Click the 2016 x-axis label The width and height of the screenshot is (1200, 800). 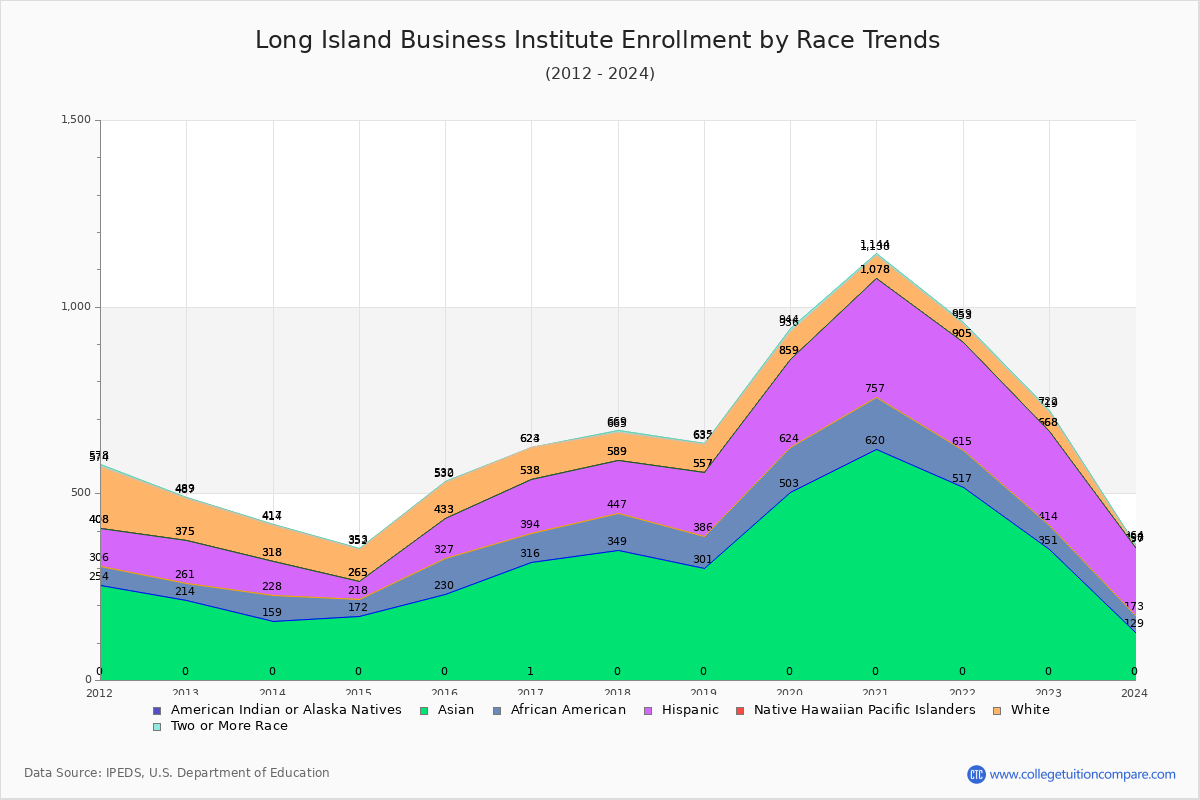coord(444,693)
